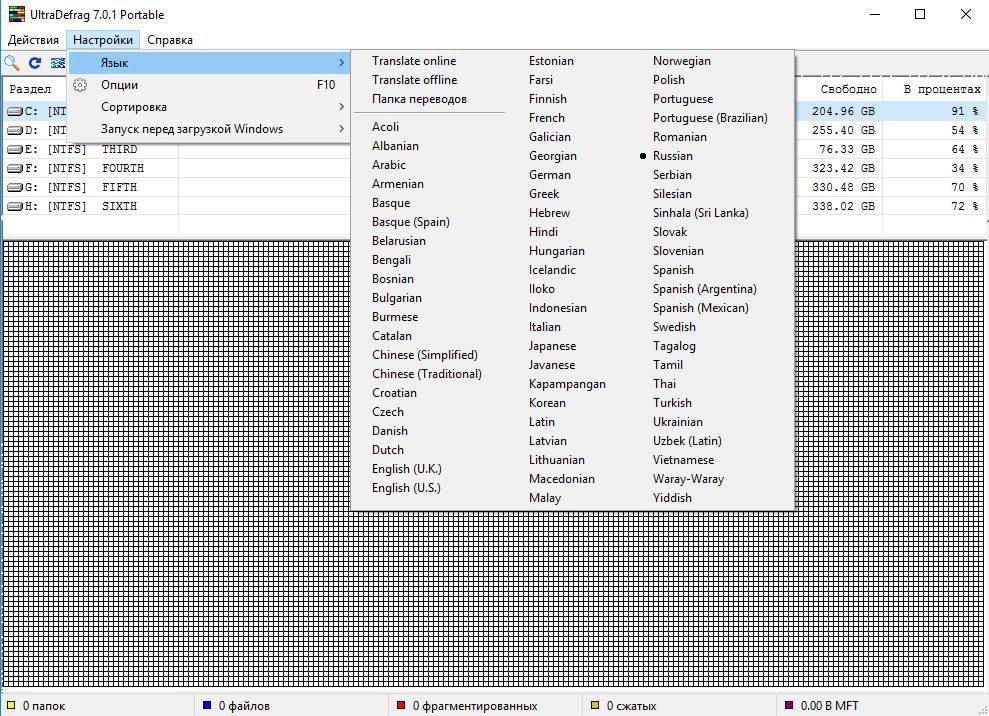Select Chinese (Traditional) language

click(x=426, y=374)
